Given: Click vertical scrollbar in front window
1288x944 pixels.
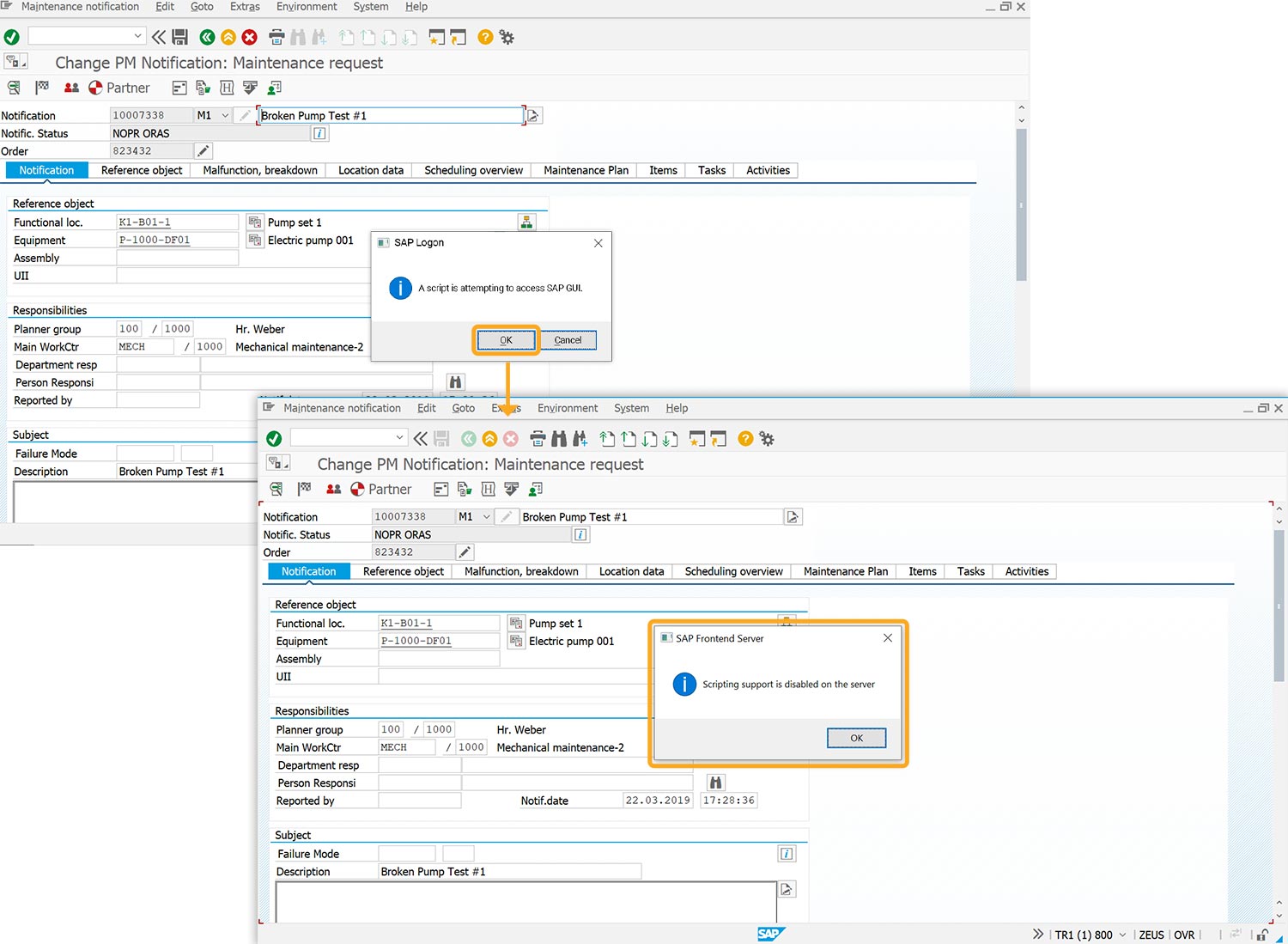Looking at the screenshot, I should pos(1279,606).
